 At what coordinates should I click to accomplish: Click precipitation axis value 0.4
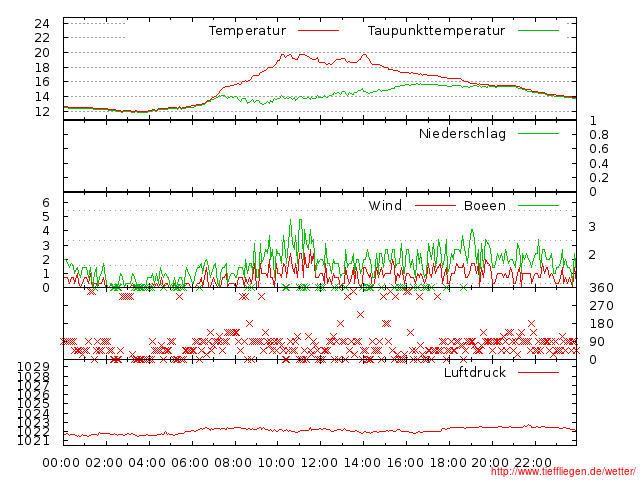coord(599,164)
